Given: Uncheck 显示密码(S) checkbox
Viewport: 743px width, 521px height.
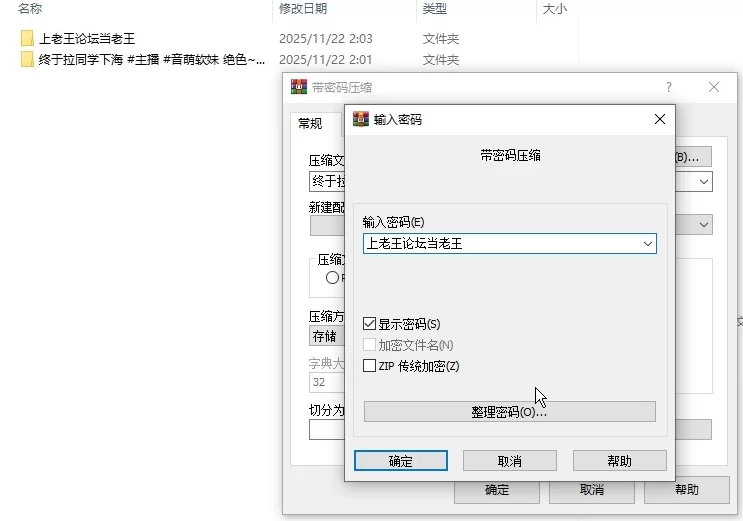Looking at the screenshot, I should [369, 324].
